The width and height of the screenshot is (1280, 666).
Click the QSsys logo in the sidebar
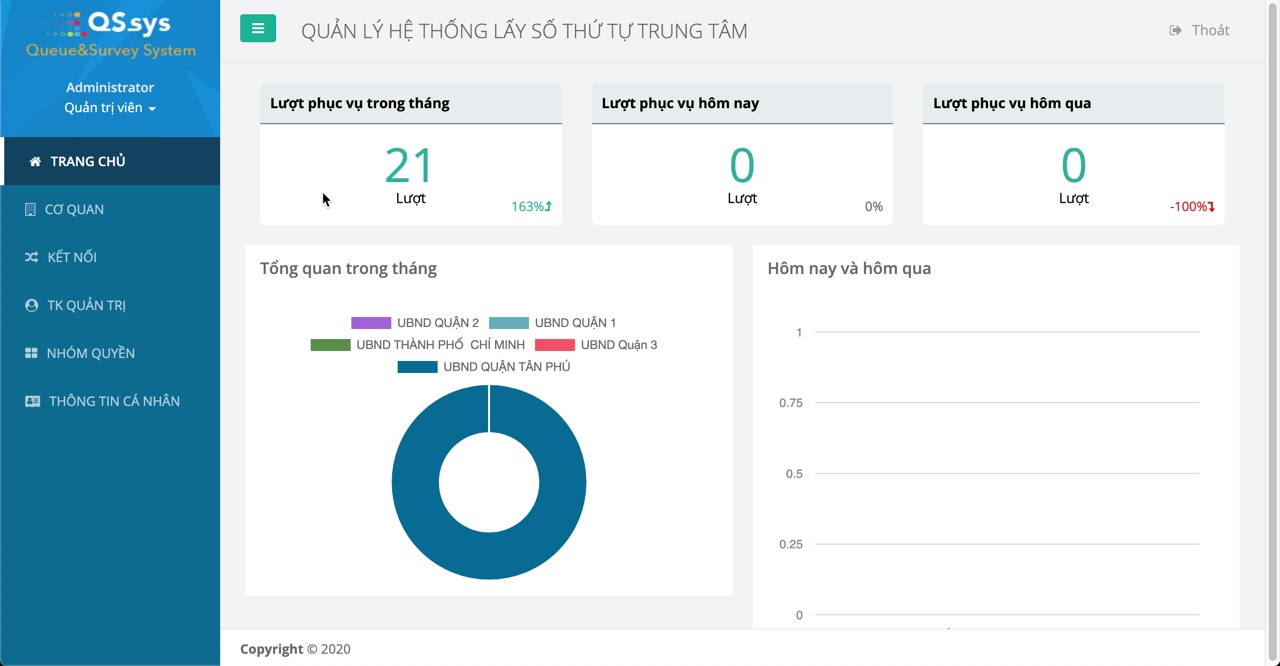[110, 35]
